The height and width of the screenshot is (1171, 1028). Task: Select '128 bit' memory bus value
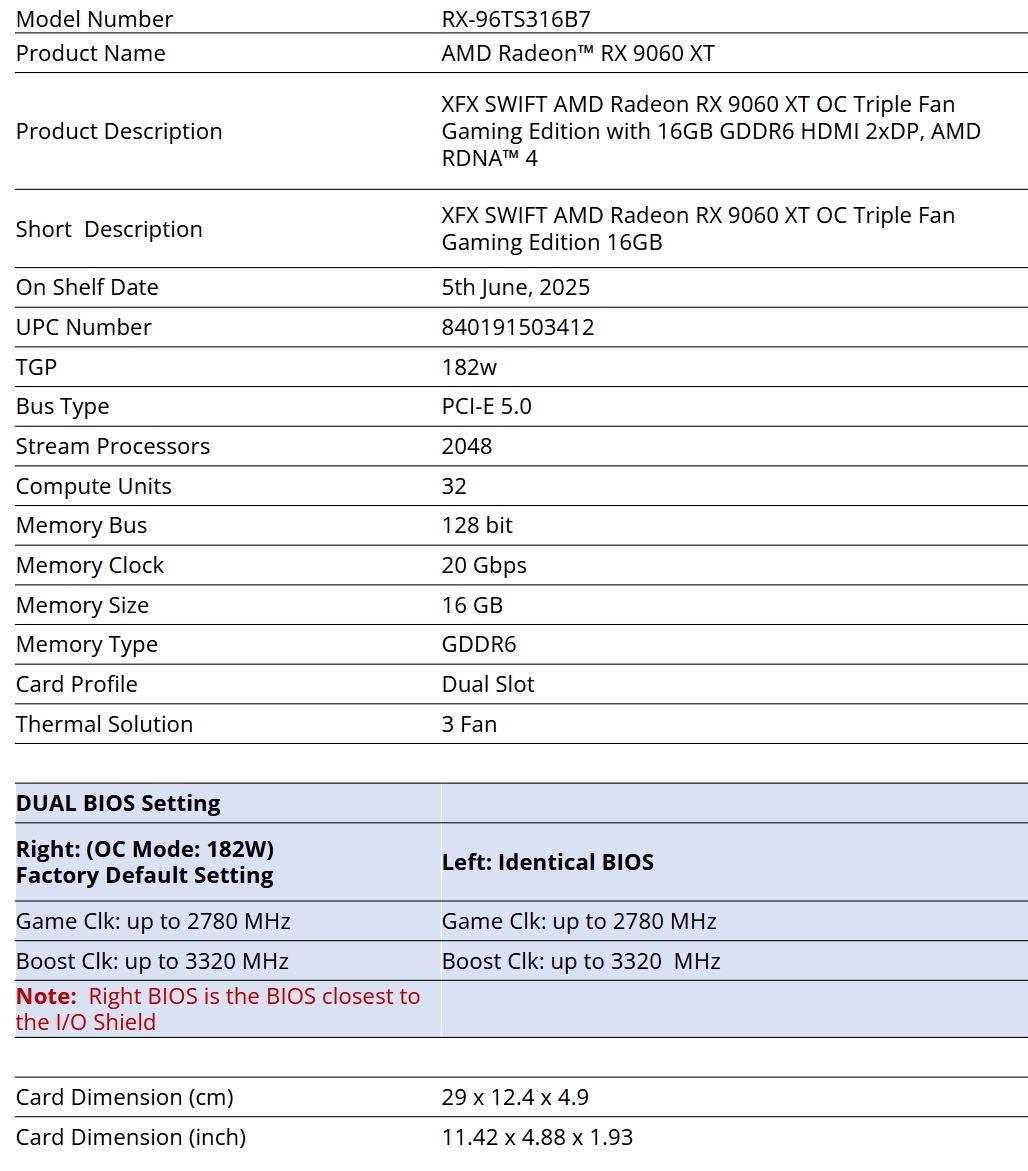point(477,525)
